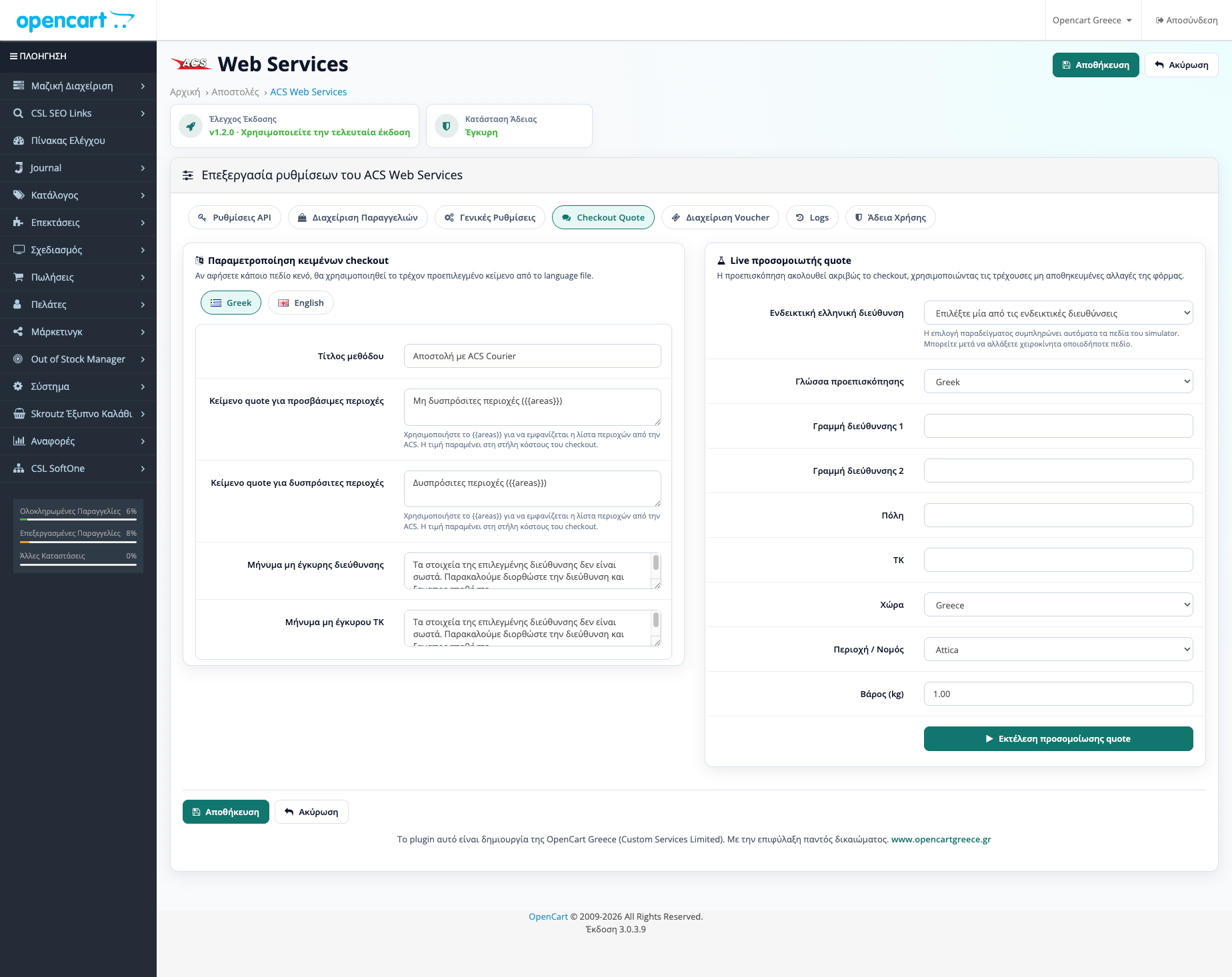Click the ACS logo in header
Screen dimensions: 1232x977
[191, 64]
